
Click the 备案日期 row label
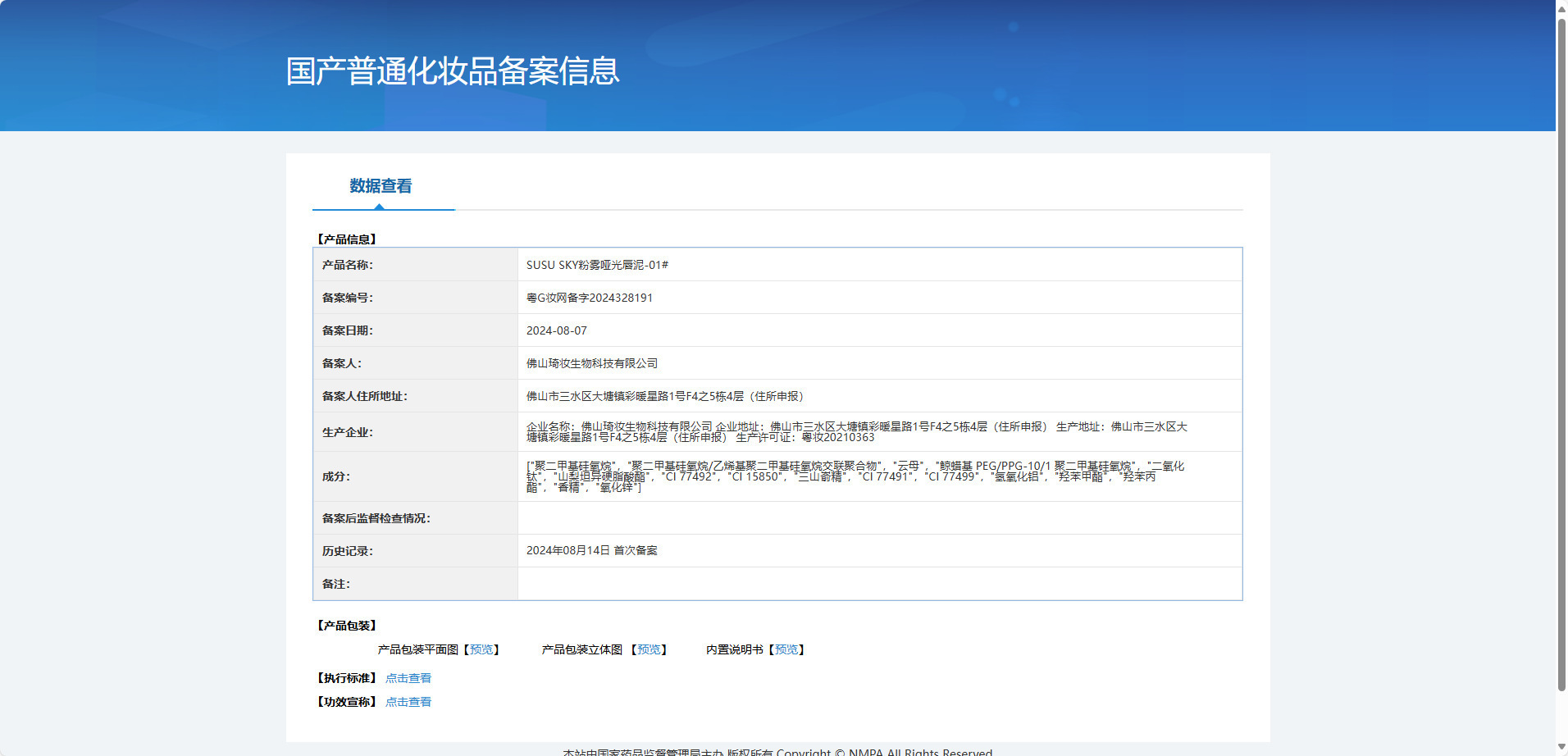(x=347, y=330)
